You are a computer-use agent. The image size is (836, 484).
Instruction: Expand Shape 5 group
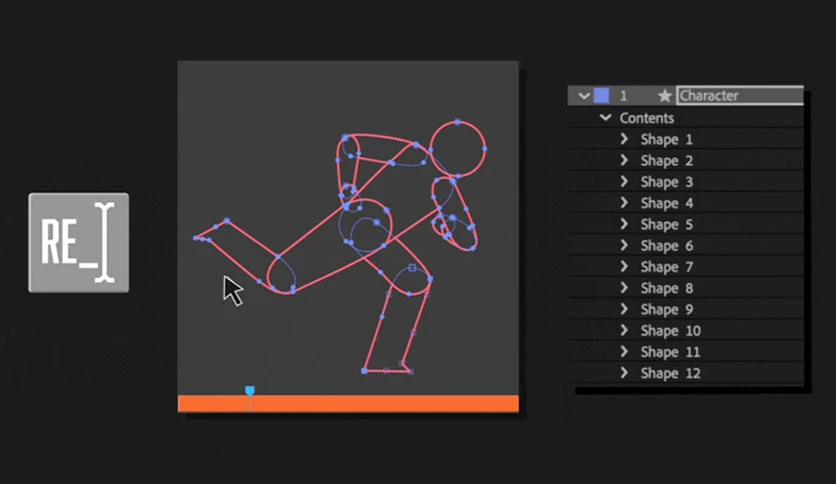[x=624, y=224]
